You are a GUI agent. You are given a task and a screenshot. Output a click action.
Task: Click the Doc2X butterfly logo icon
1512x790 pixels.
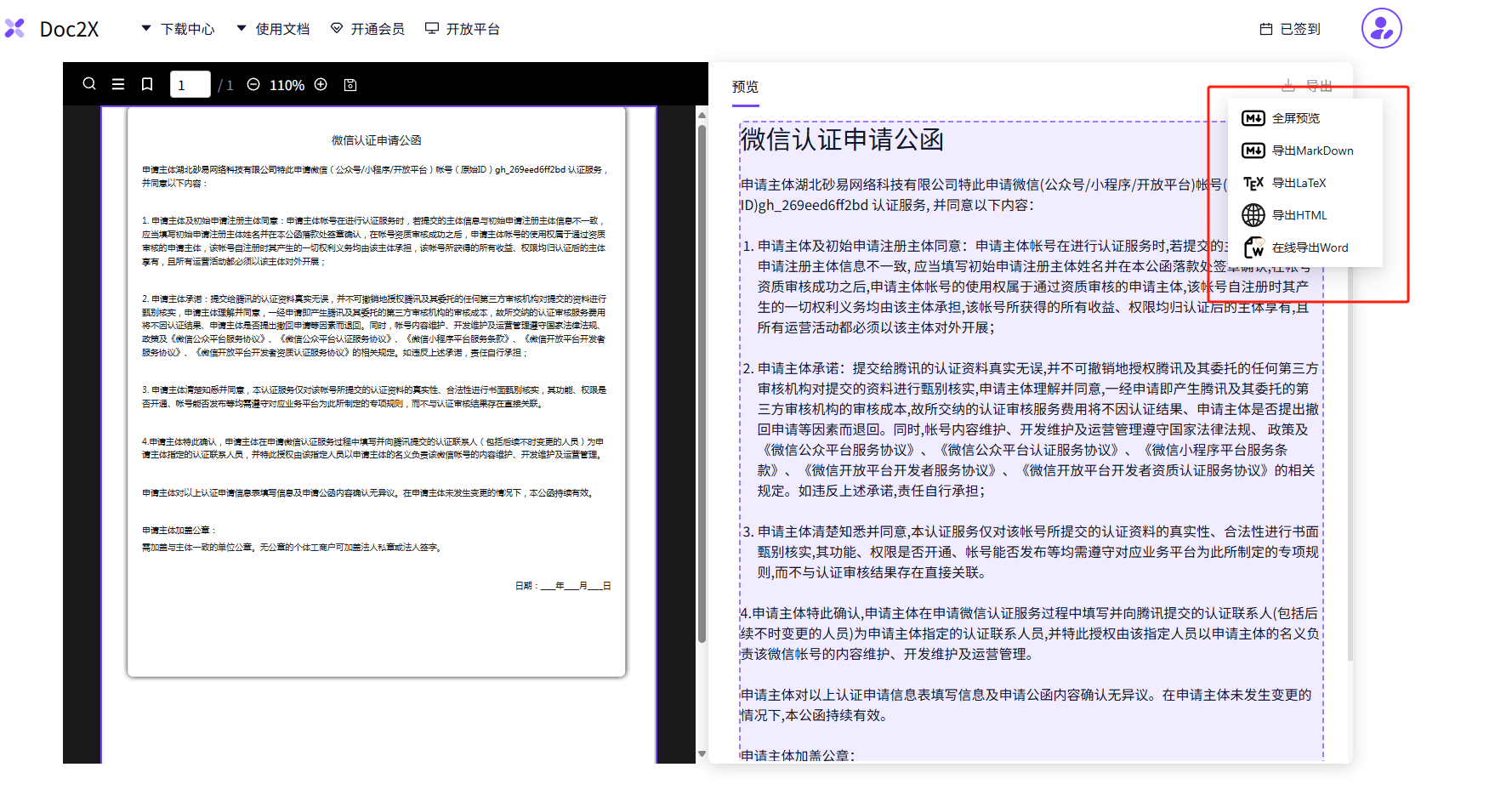(14, 29)
